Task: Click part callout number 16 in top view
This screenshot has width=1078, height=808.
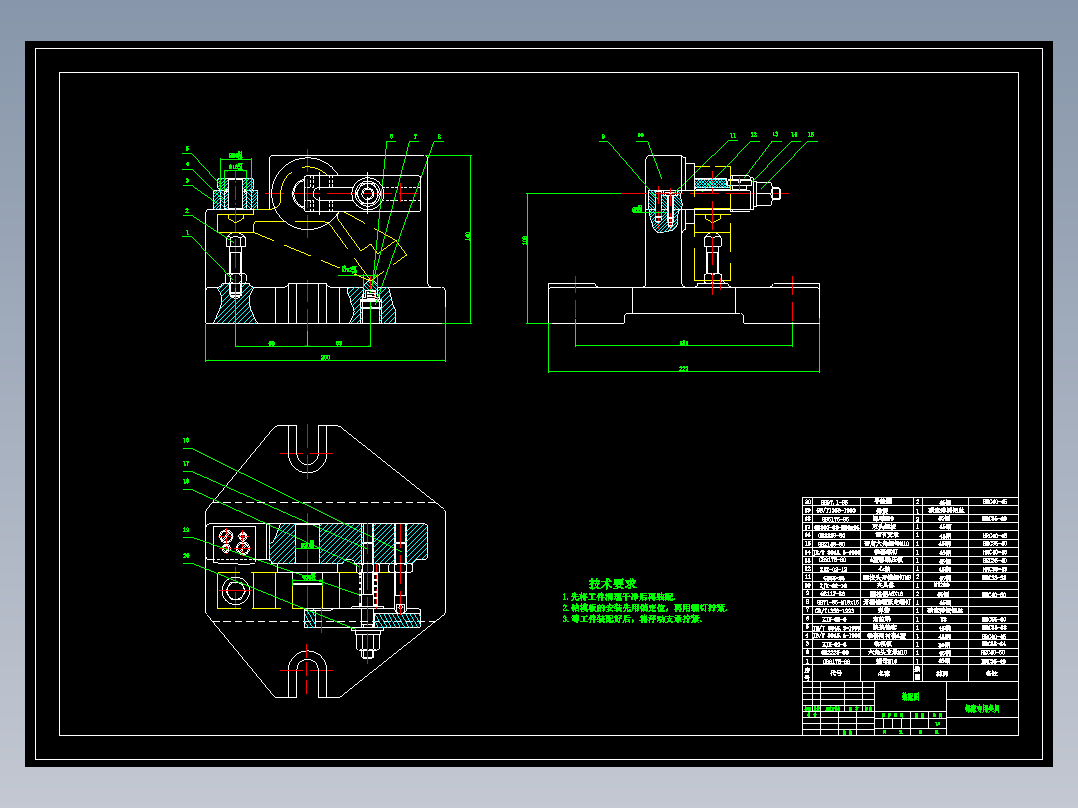Action: pos(186,440)
